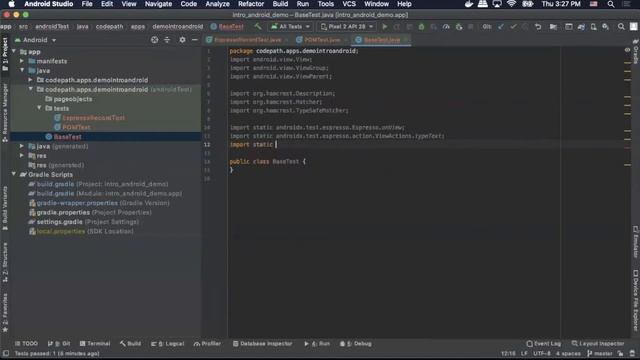The height and width of the screenshot is (360, 640).
Task: Click the Git commit checkmark icon
Action: 513,27
